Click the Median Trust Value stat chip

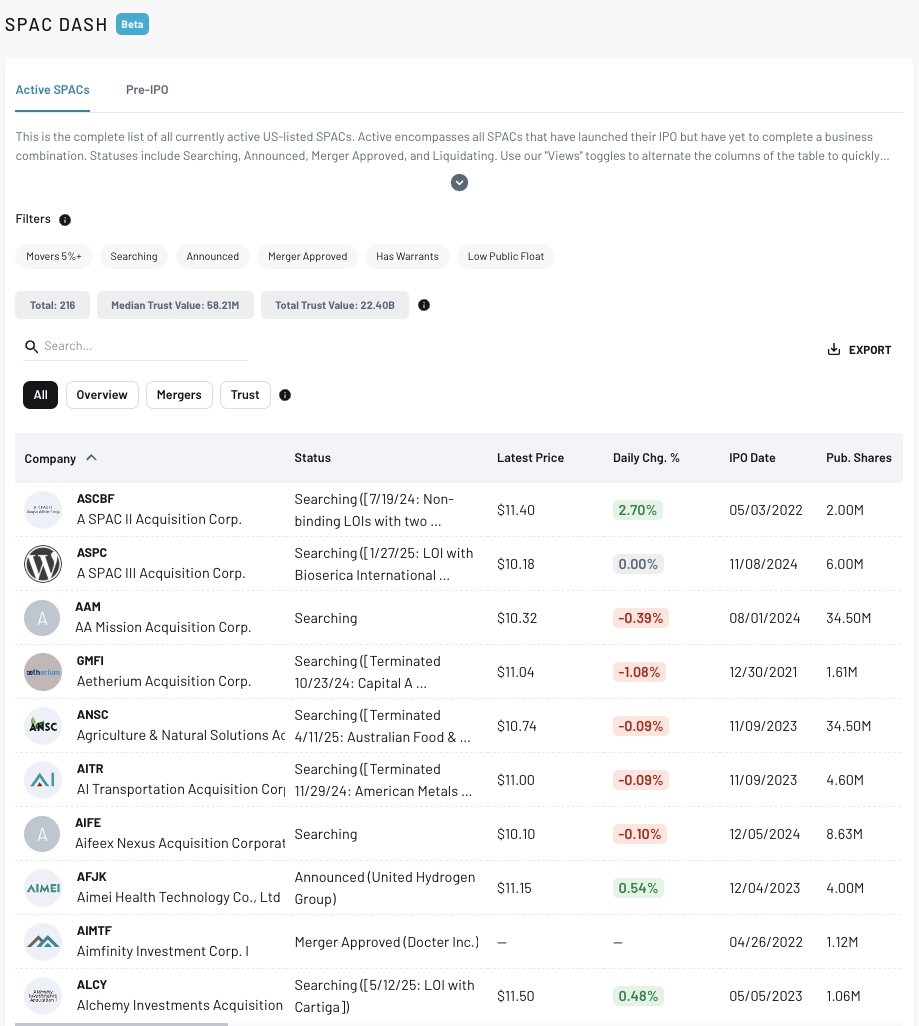point(175,306)
